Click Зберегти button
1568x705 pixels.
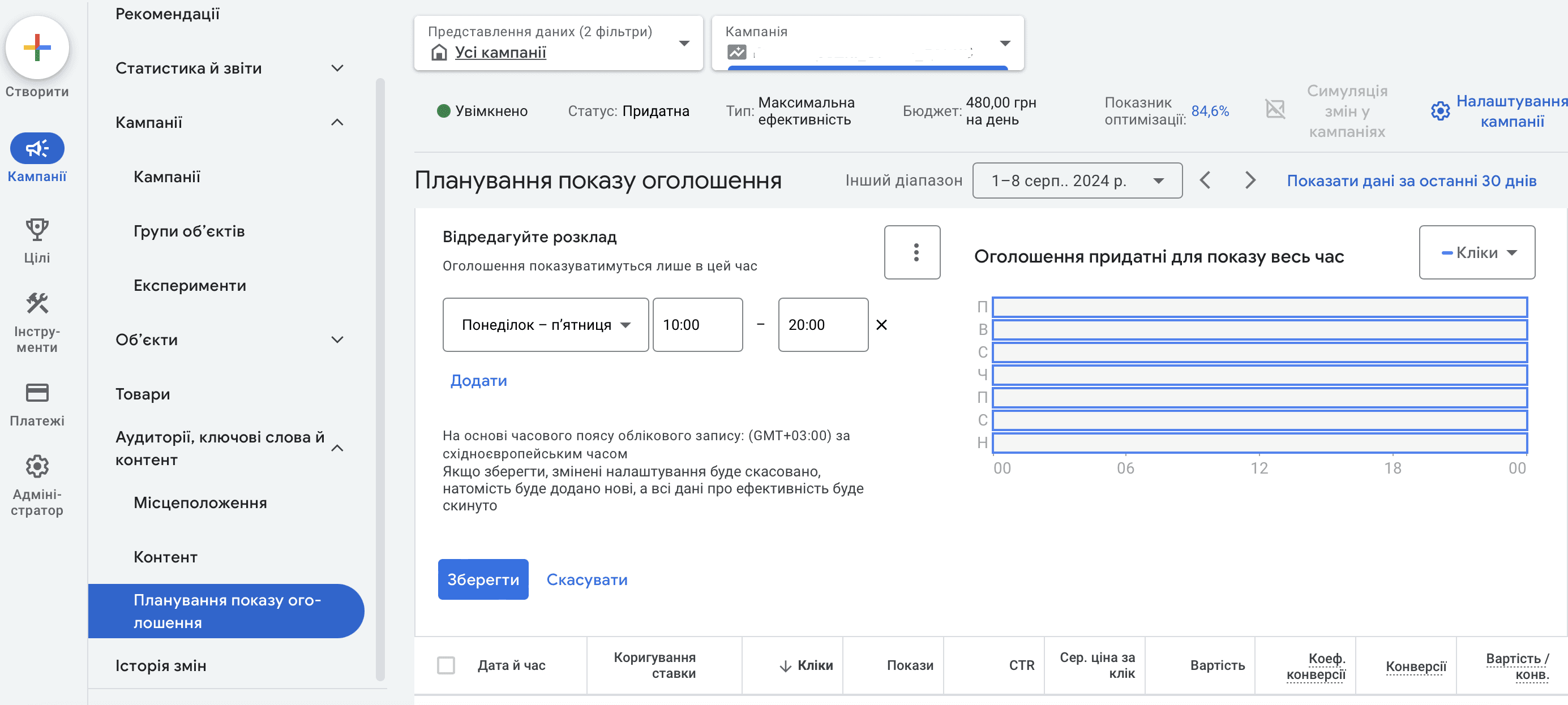483,580
